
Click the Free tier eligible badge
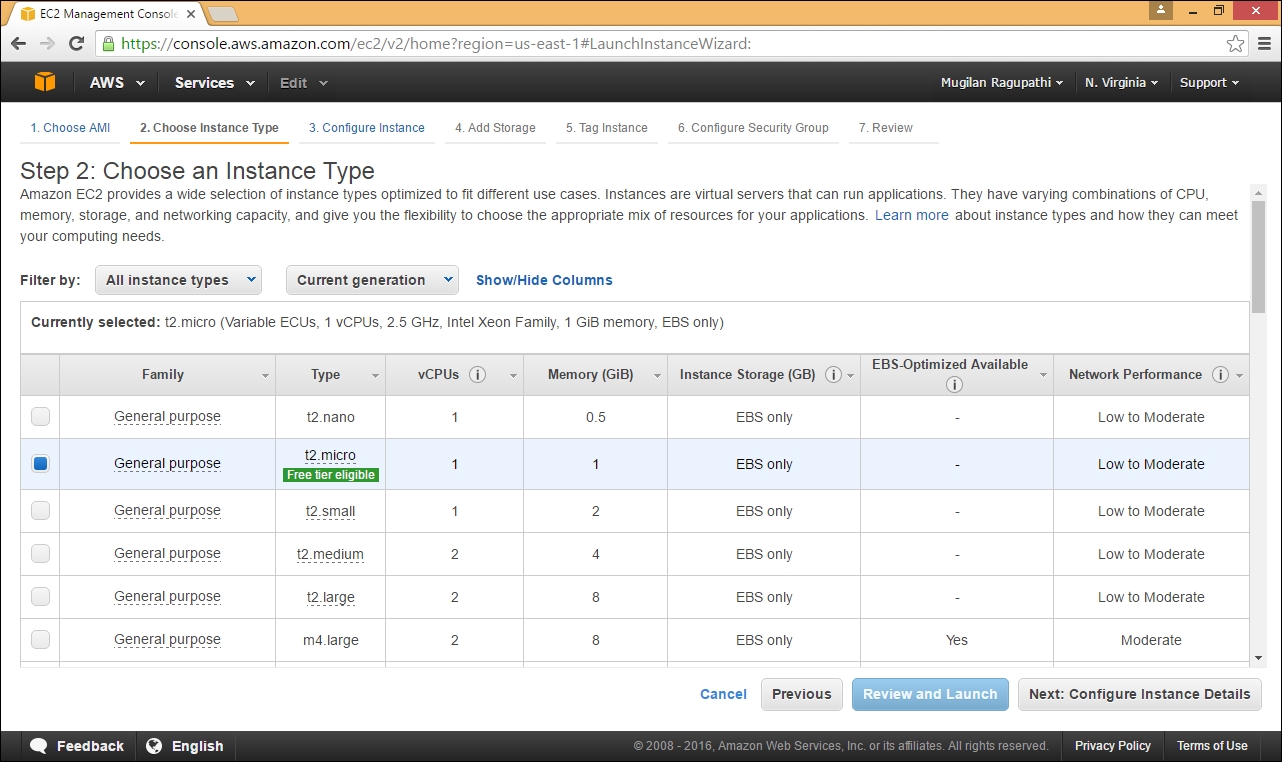pos(331,475)
